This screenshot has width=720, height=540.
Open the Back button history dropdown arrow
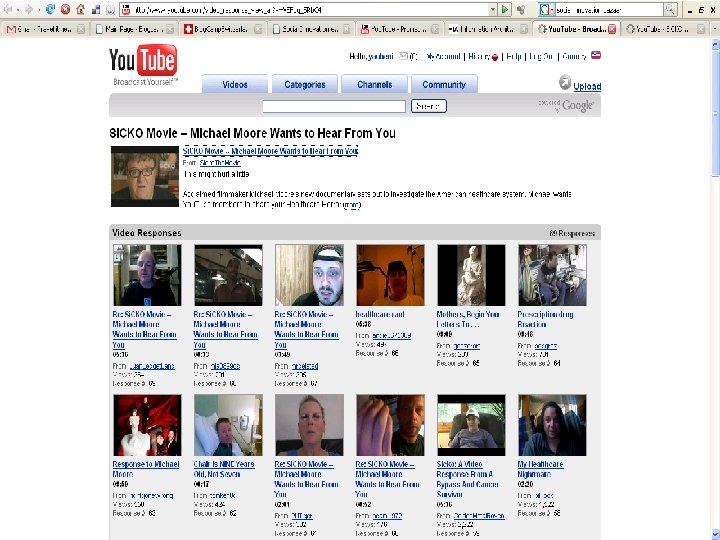pyautogui.click(x=17, y=9)
